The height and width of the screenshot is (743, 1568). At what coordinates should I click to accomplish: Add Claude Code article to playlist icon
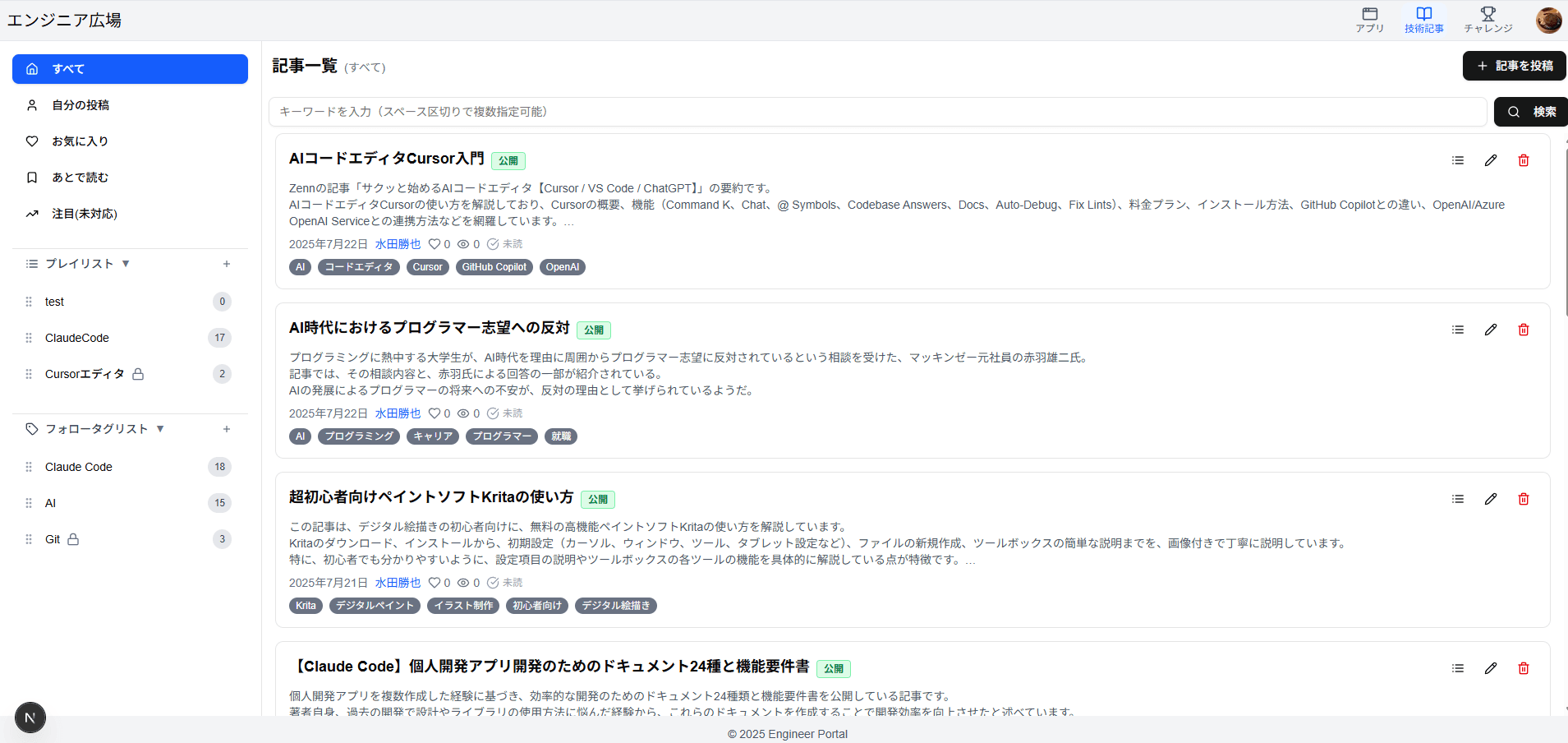1458,668
